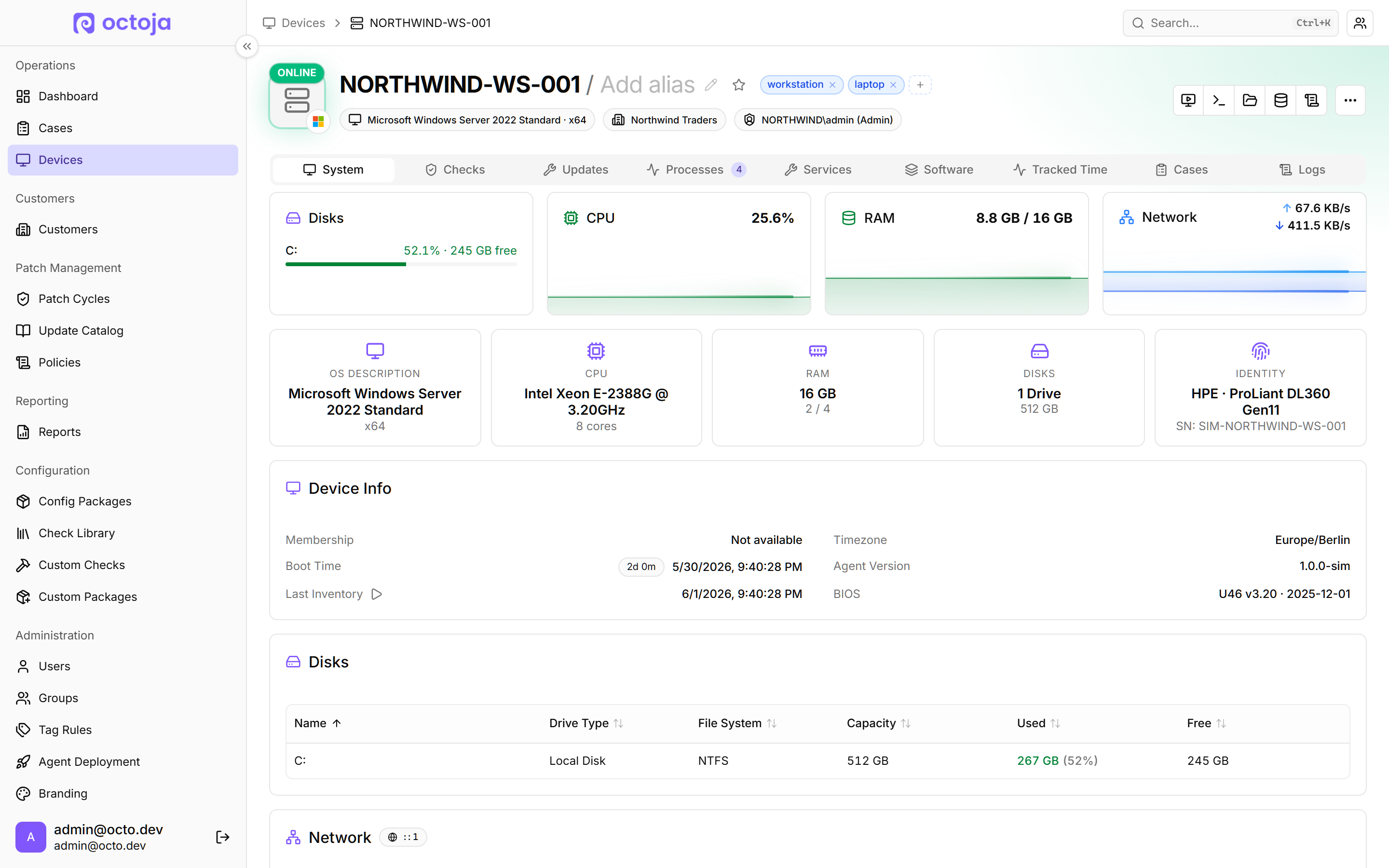Open Groups in the sidebar
The width and height of the screenshot is (1389, 868).
coord(123,698)
